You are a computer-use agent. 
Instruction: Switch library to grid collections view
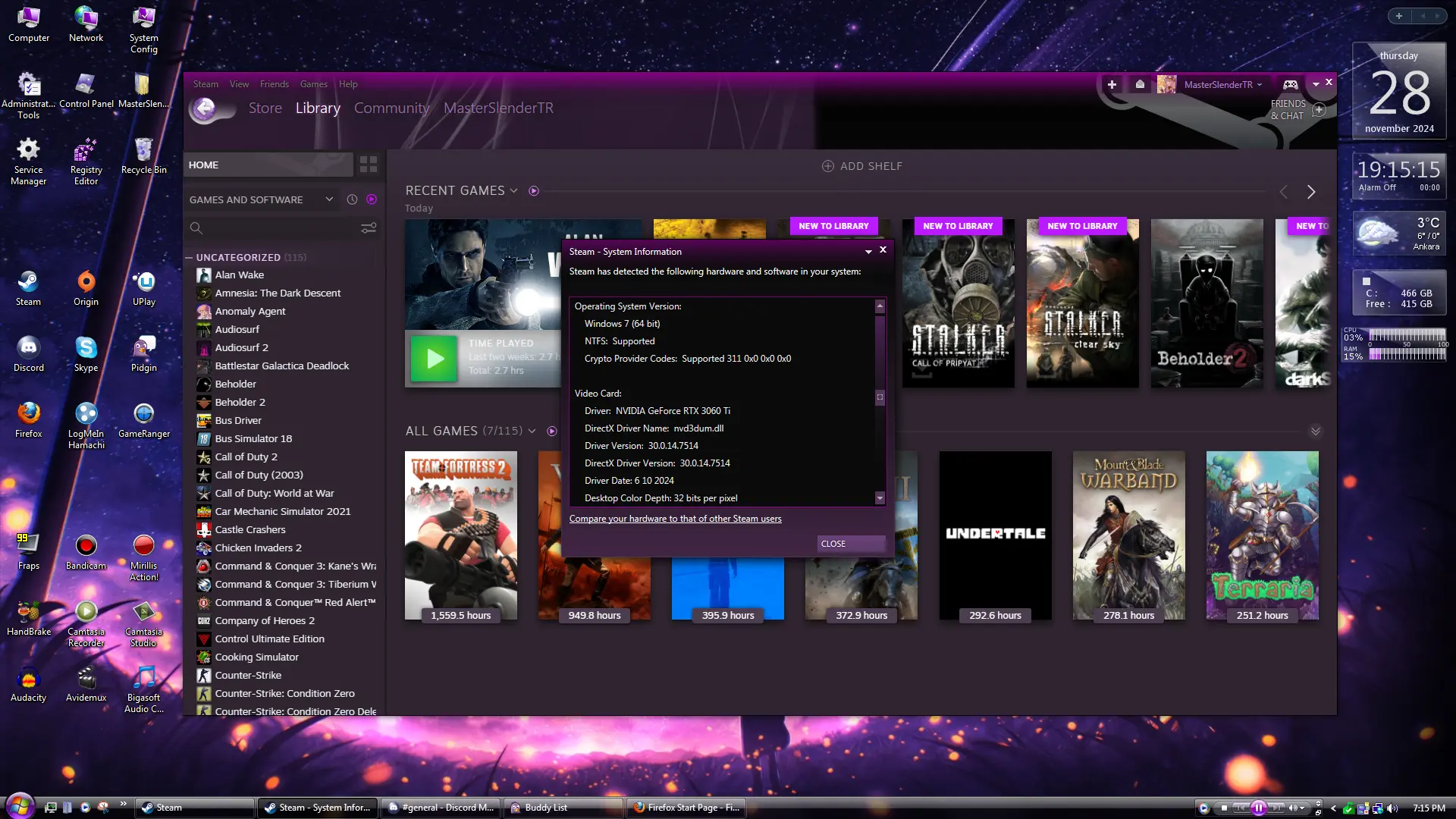[x=369, y=164]
